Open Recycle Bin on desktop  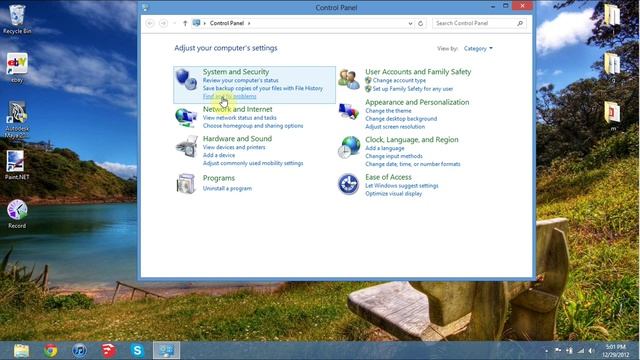tap(17, 19)
